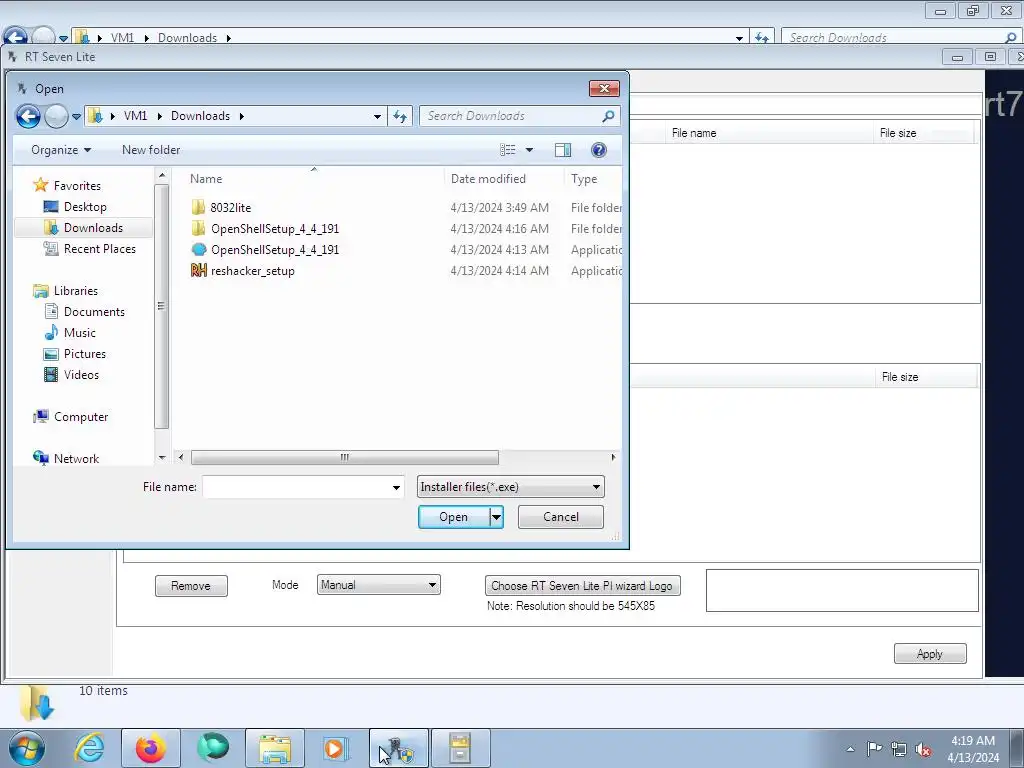Image resolution: width=1024 pixels, height=768 pixels.
Task: Open Windows Media Player from taskbar
Action: click(x=336, y=748)
